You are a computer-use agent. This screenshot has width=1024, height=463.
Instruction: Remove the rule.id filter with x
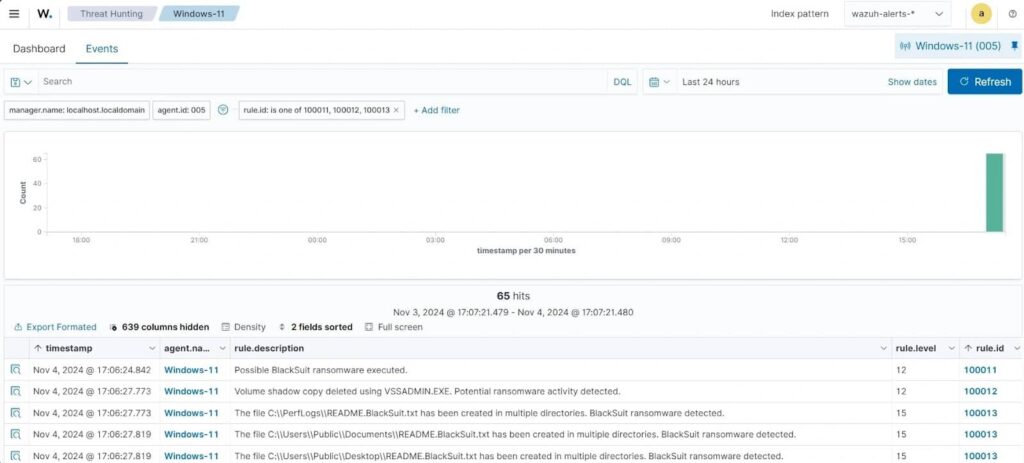[396, 110]
